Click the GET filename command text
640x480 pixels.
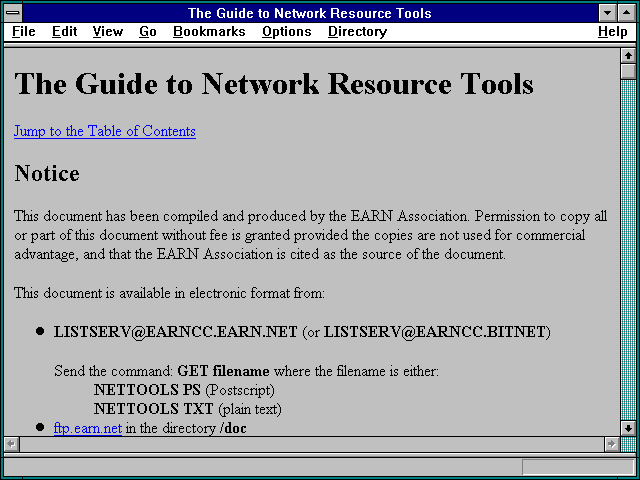[x=223, y=371]
